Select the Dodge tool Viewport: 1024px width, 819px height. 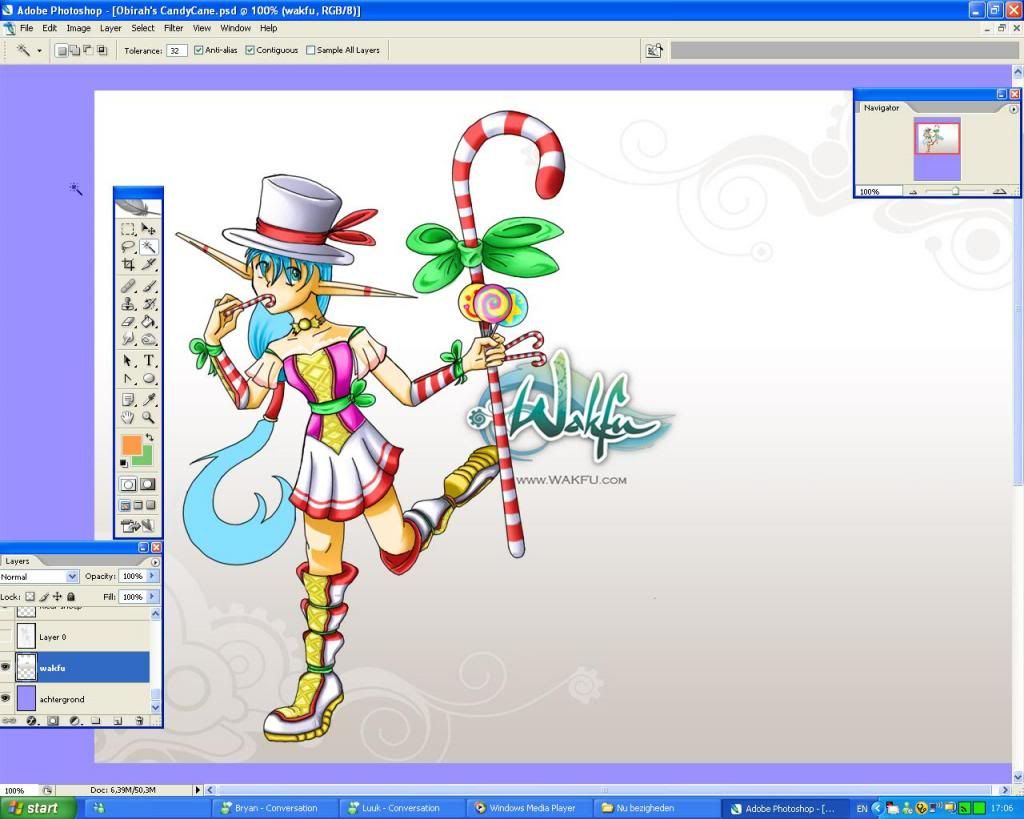149,339
